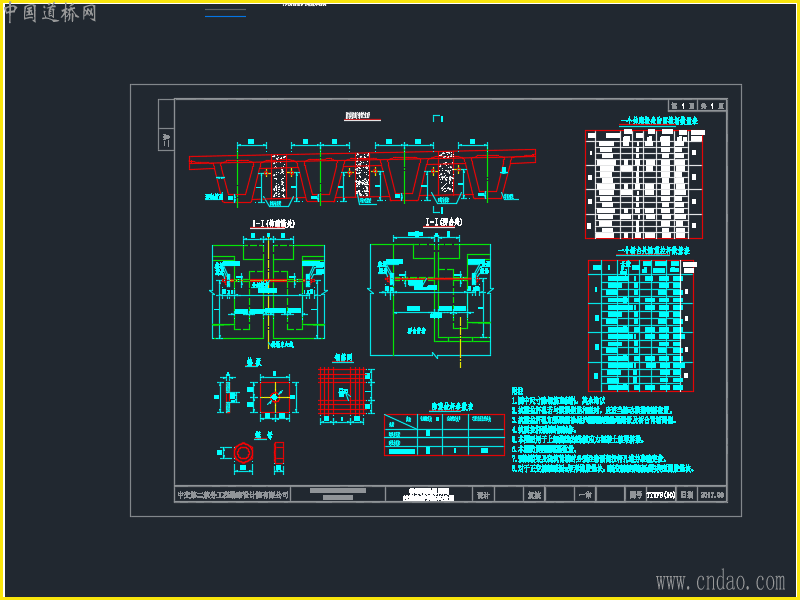Click the 中国道桥网 watermark logo
This screenshot has width=800, height=600.
pos(50,13)
